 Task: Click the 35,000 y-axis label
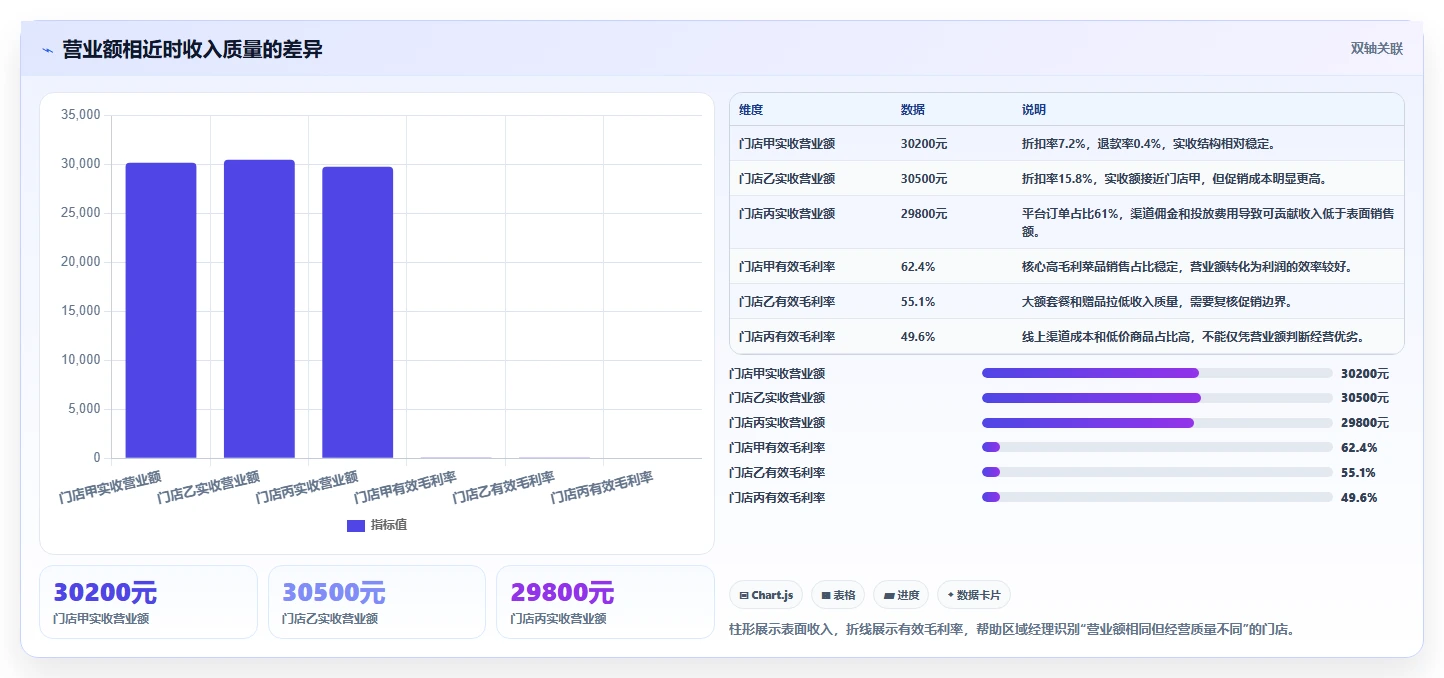[81, 115]
